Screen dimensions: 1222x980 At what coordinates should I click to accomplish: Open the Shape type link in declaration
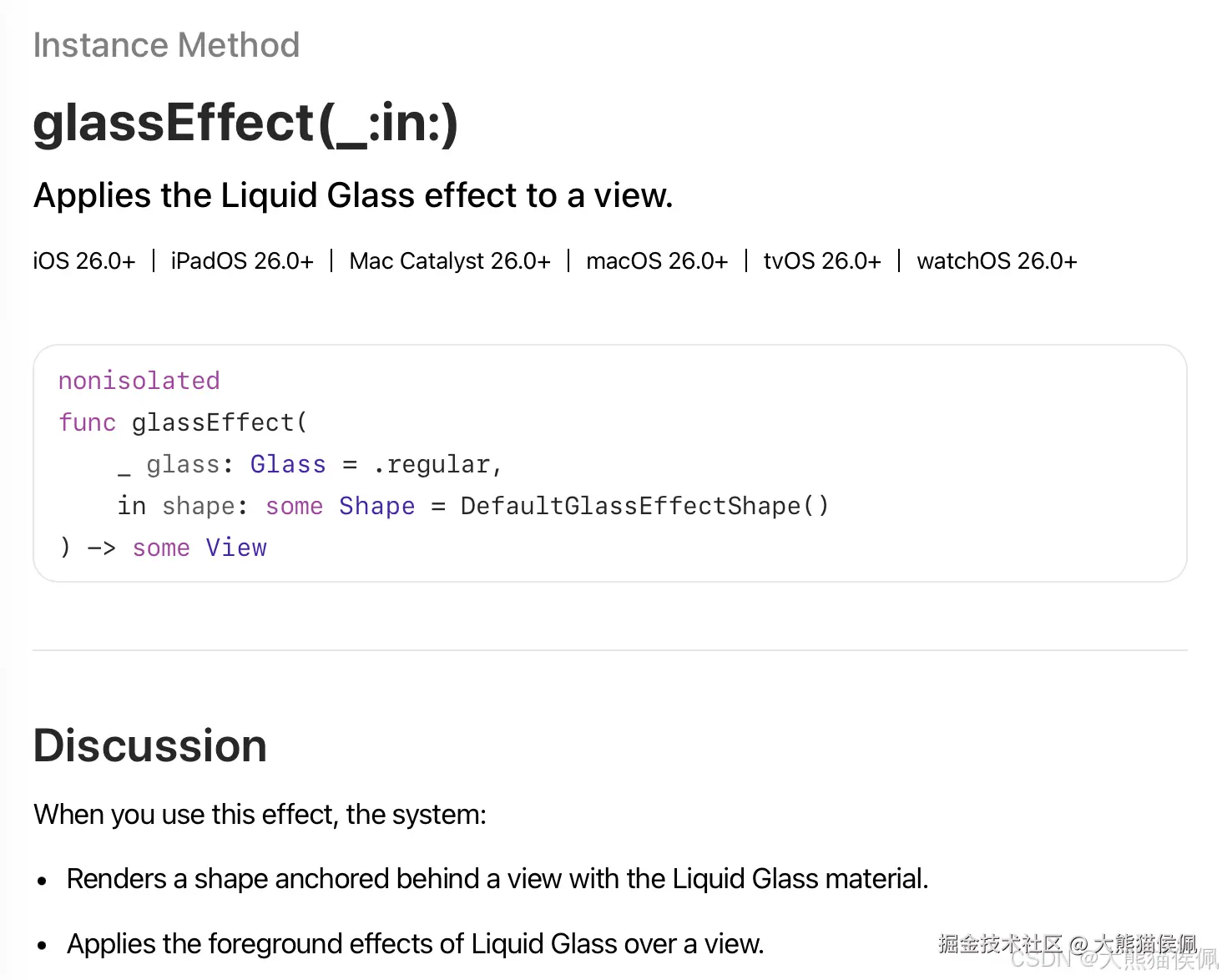(376, 507)
